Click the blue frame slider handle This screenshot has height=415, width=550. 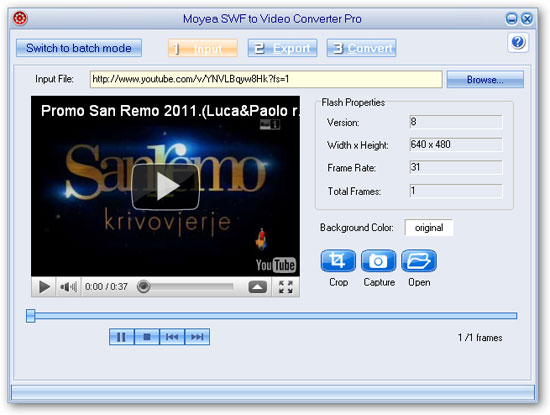pyautogui.click(x=31, y=316)
